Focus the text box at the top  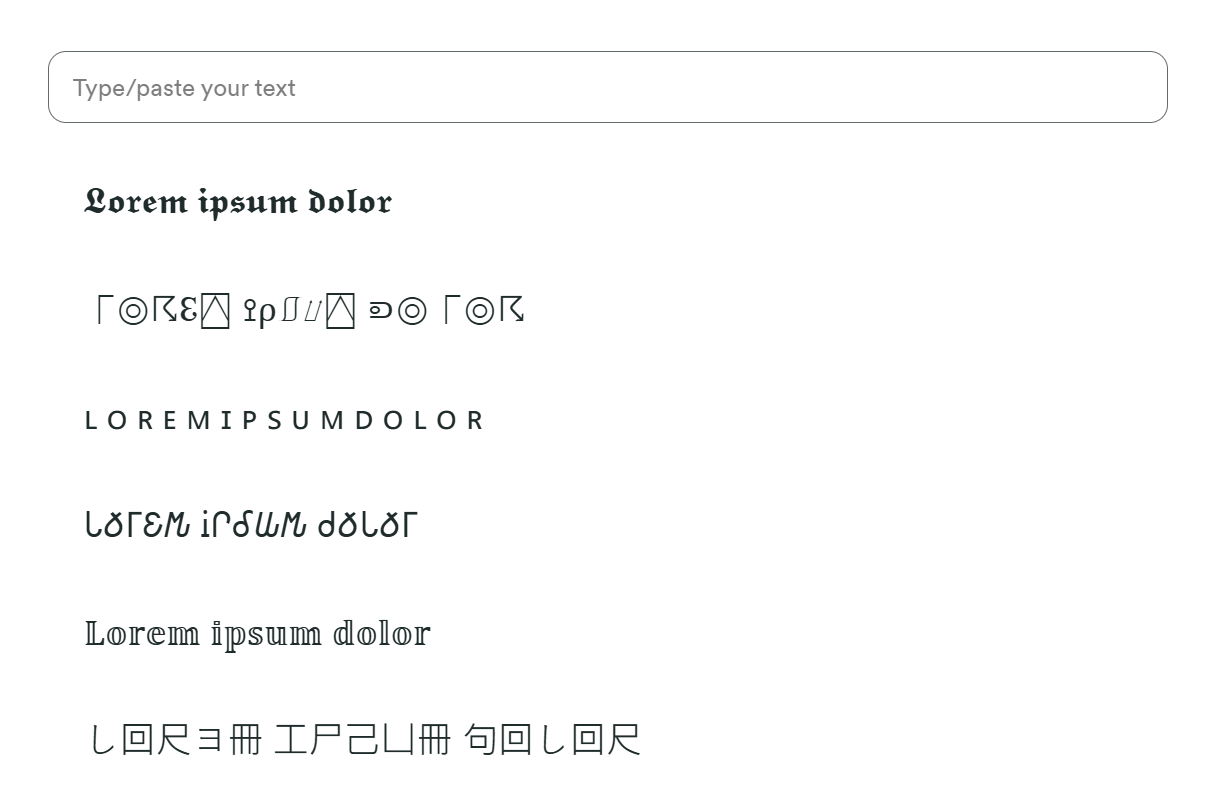click(607, 88)
